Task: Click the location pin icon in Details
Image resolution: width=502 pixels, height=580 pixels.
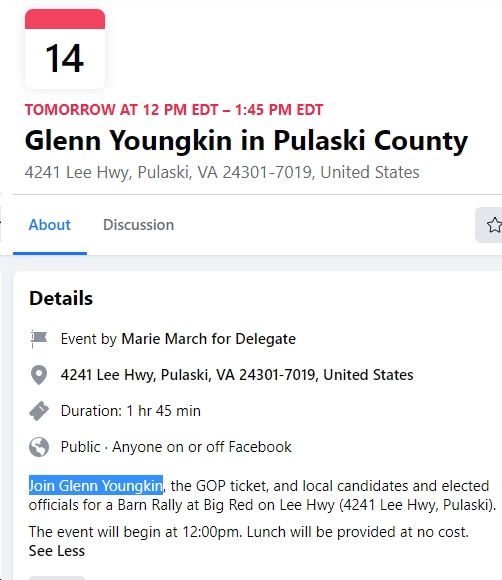Action: (39, 375)
